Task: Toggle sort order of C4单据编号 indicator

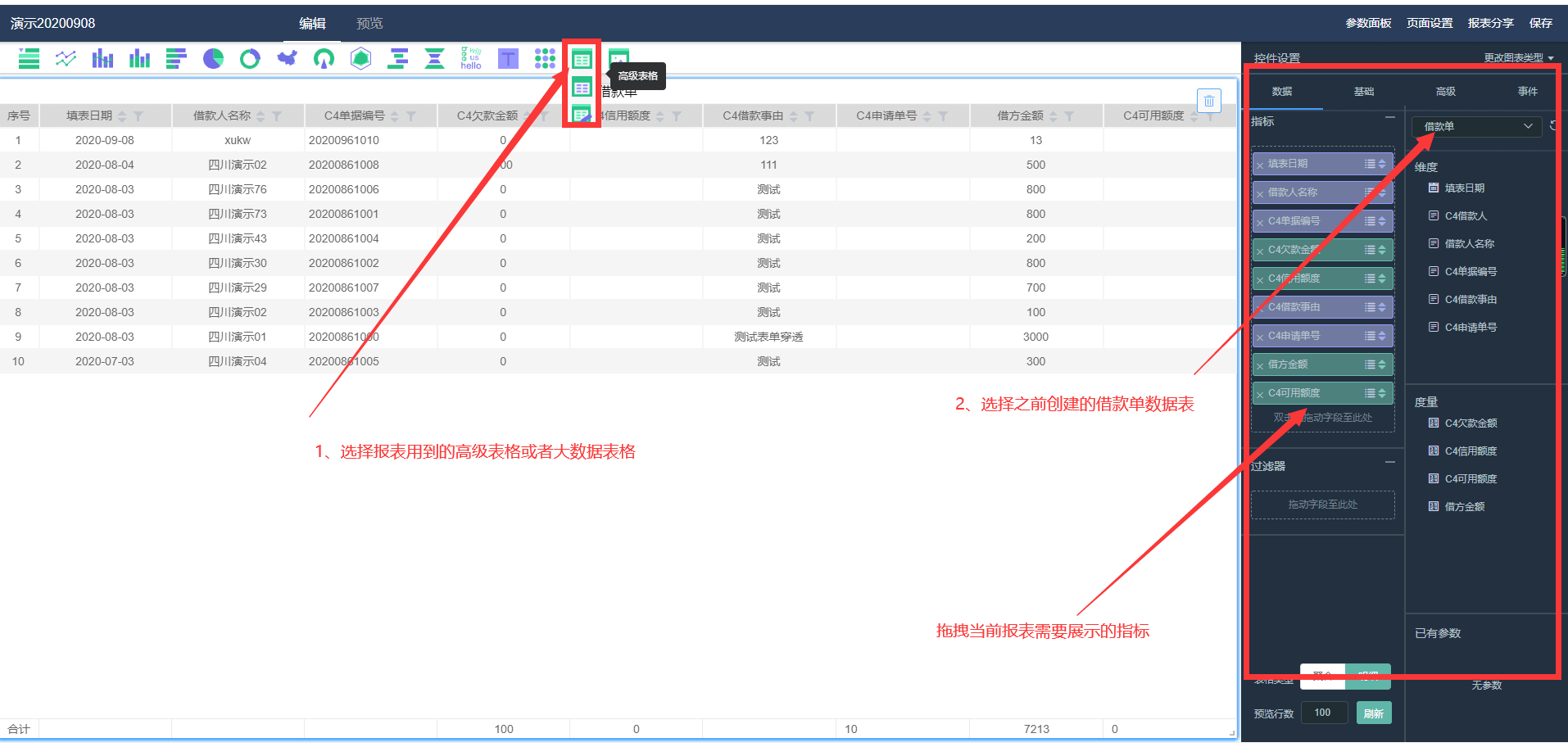Action: point(1383,221)
